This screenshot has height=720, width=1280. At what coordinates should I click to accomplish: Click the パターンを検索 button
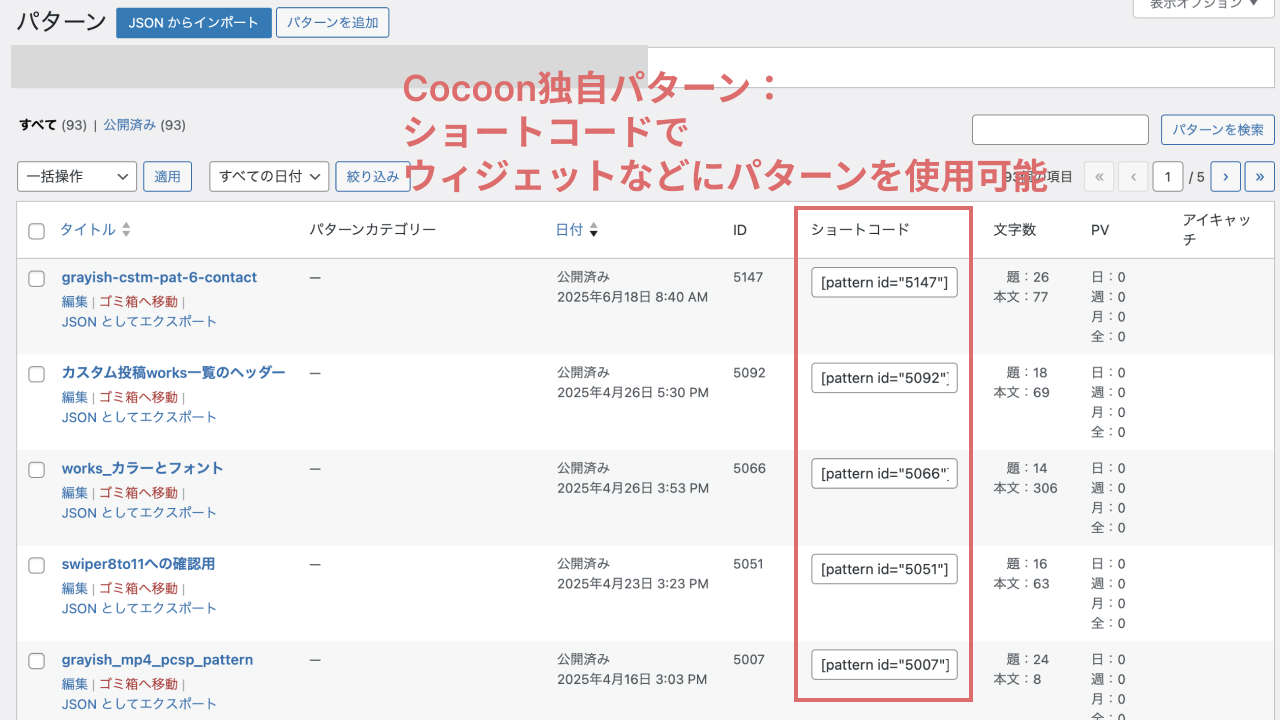[x=1218, y=130]
